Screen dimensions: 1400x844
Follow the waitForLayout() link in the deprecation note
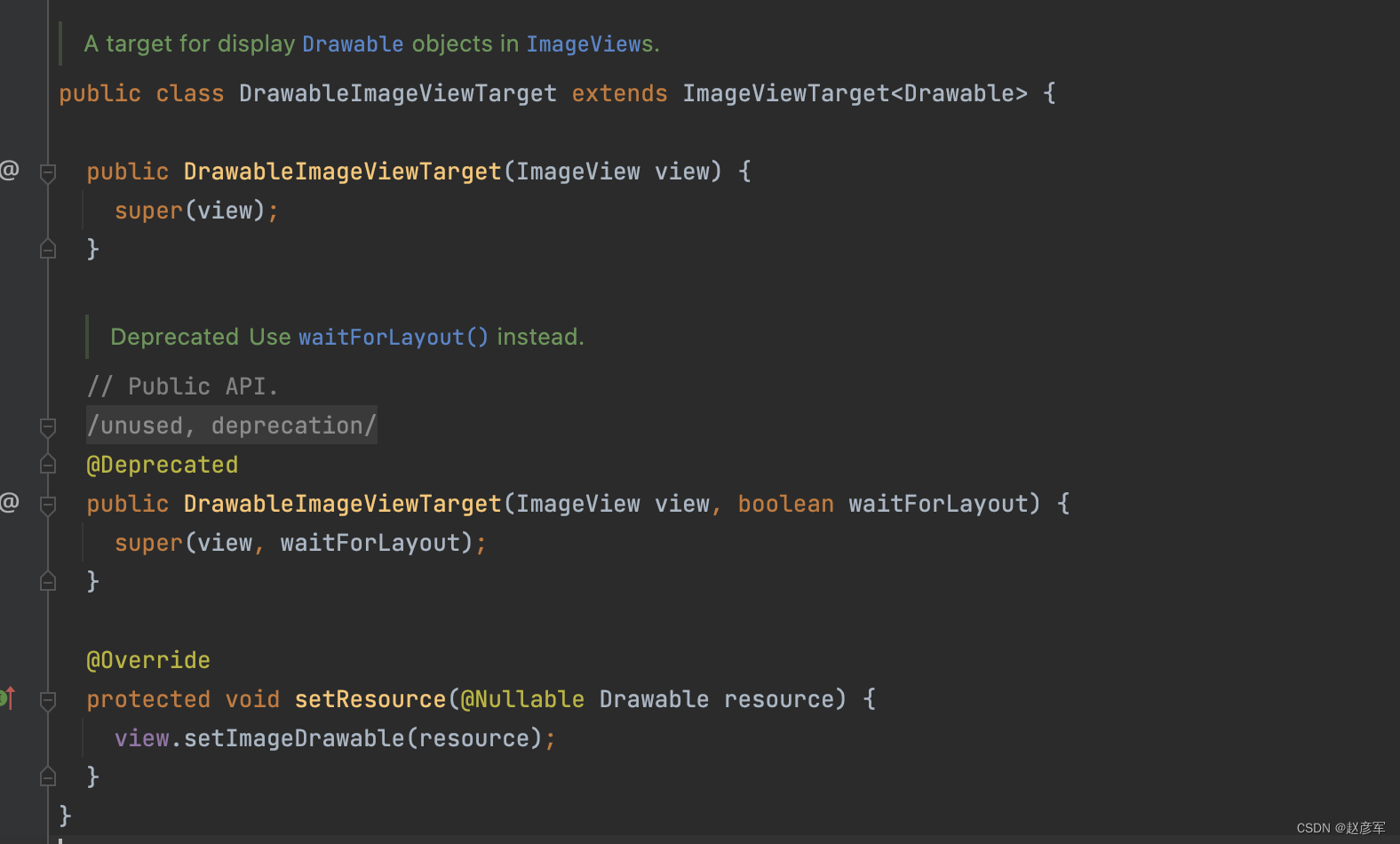pos(393,337)
